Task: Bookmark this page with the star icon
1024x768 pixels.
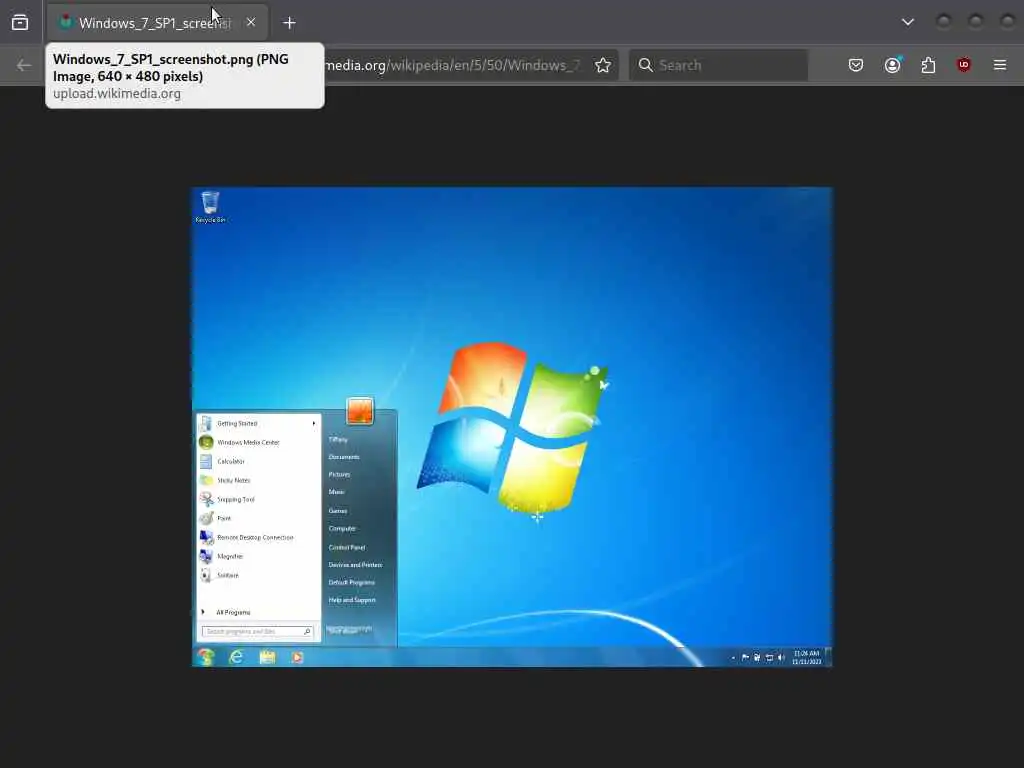Action: click(x=603, y=65)
